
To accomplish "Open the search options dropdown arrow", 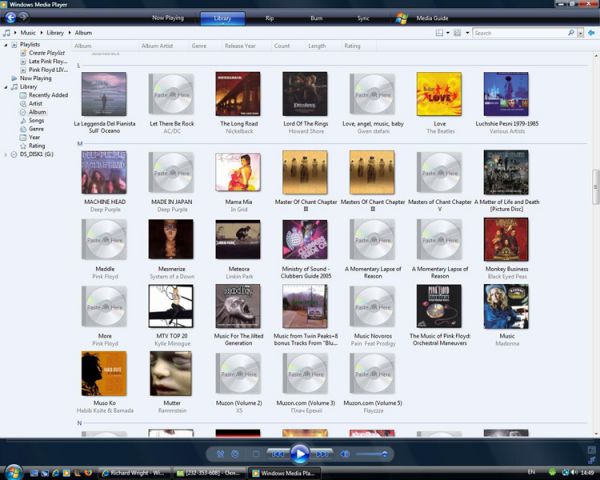I will pos(580,33).
